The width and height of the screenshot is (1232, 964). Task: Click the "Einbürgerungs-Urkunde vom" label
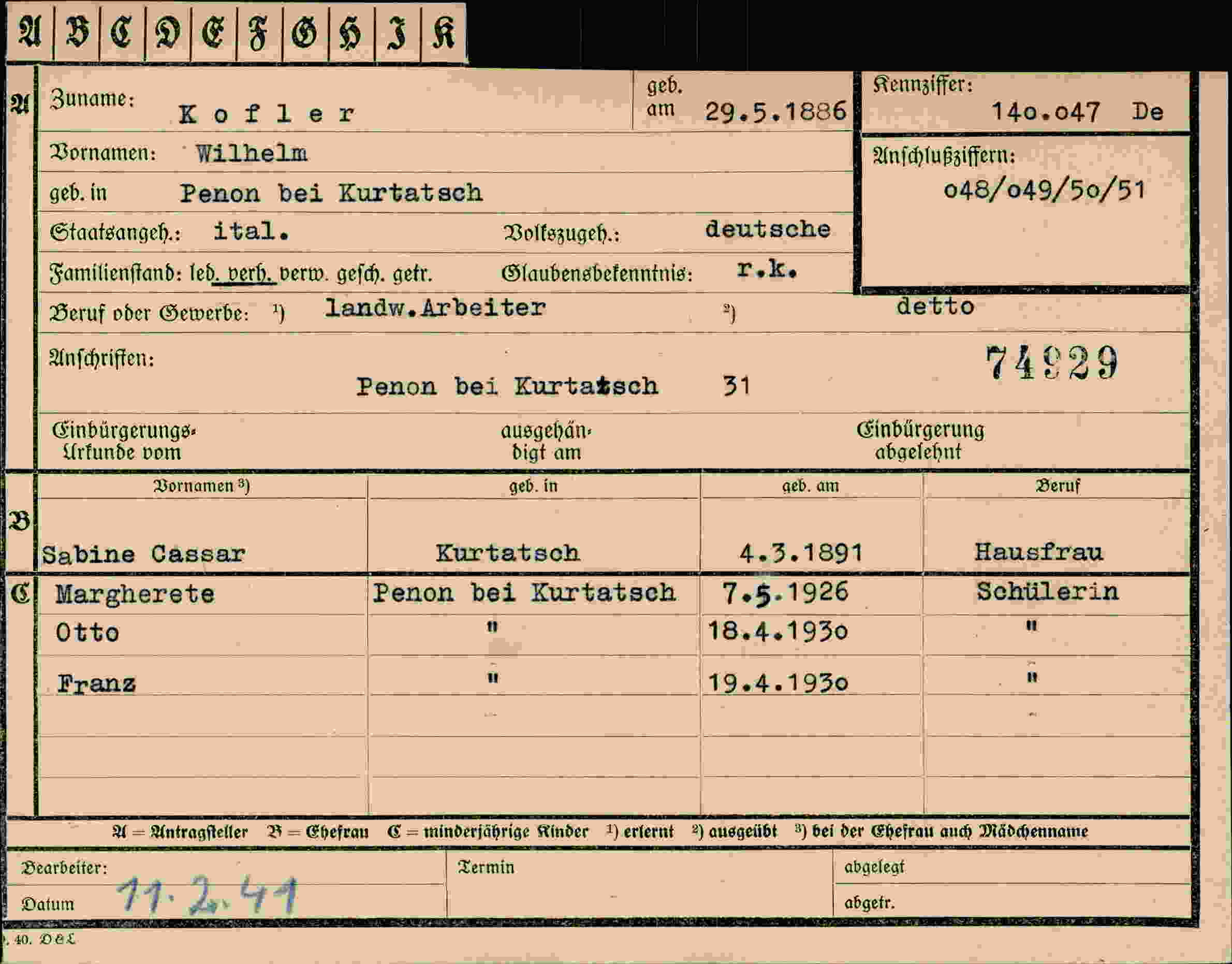tap(124, 441)
